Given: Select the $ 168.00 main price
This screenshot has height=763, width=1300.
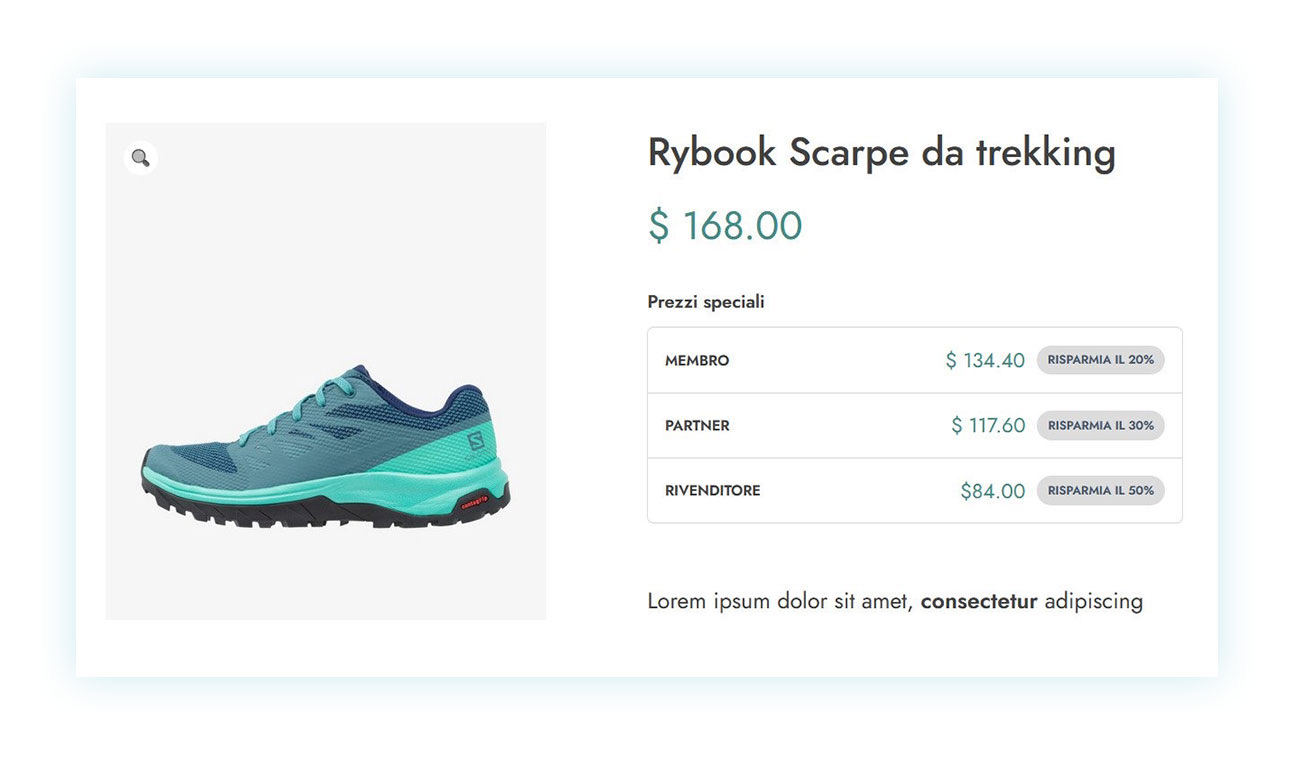Looking at the screenshot, I should click(x=725, y=226).
